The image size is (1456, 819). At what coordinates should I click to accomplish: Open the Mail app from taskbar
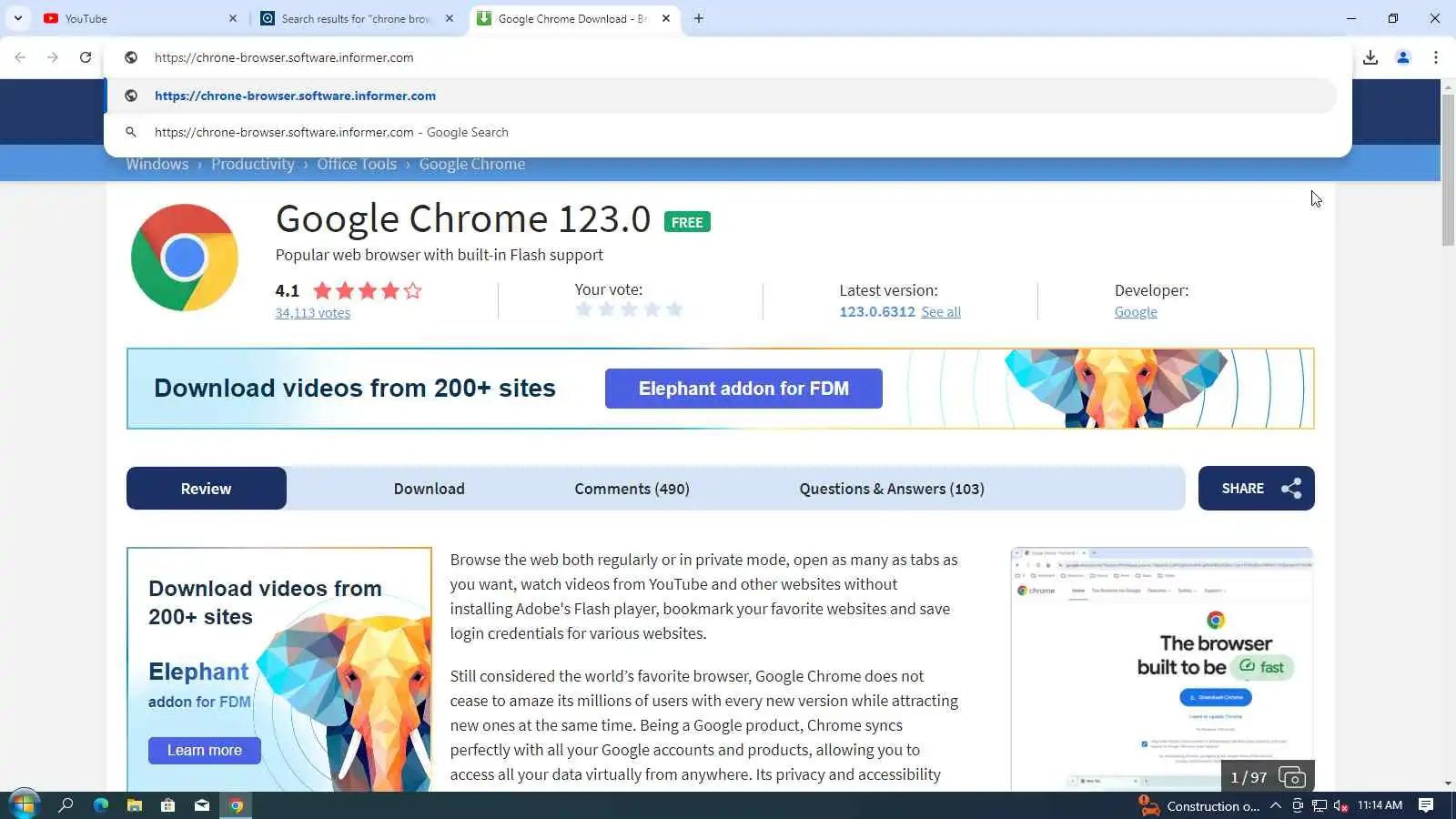click(x=202, y=805)
